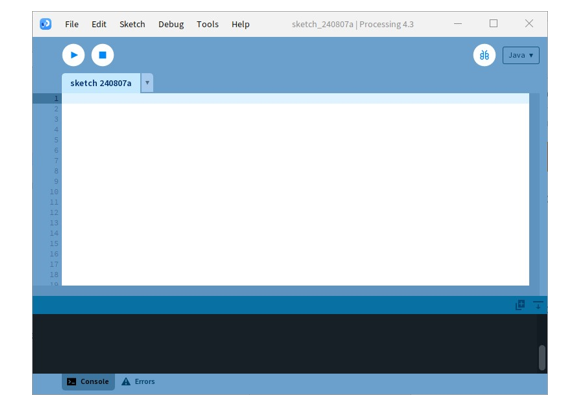The width and height of the screenshot is (586, 408).
Task: Click the black console output area
Action: pos(285,343)
